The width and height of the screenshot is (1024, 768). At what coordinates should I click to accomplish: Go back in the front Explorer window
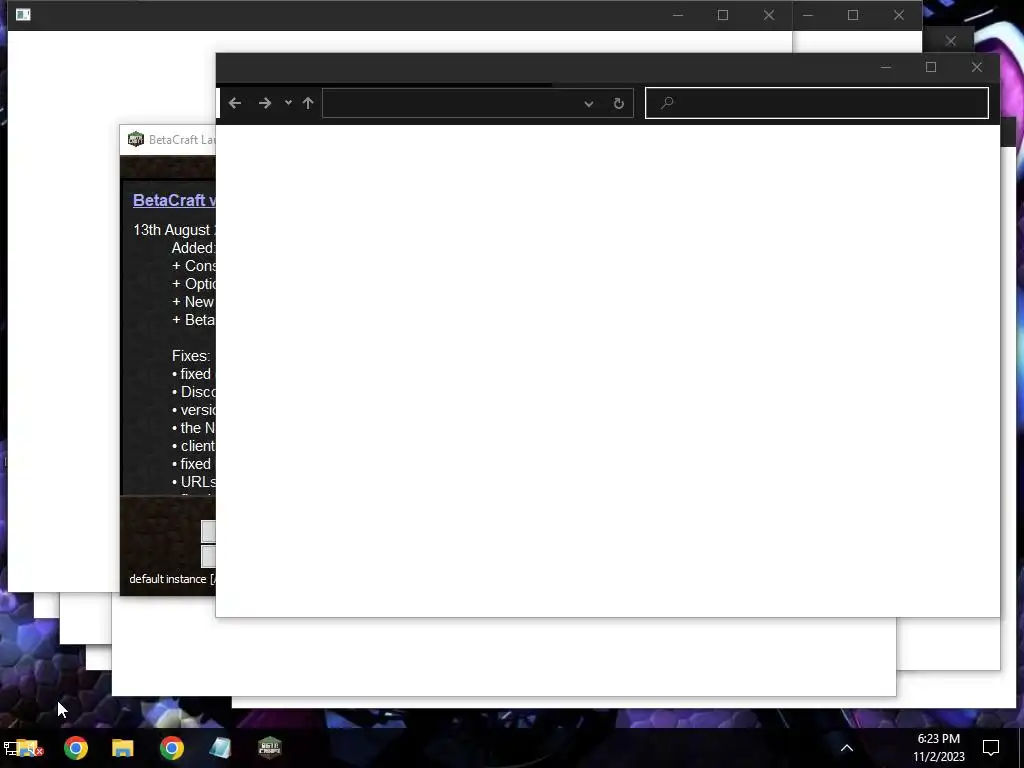pos(235,103)
